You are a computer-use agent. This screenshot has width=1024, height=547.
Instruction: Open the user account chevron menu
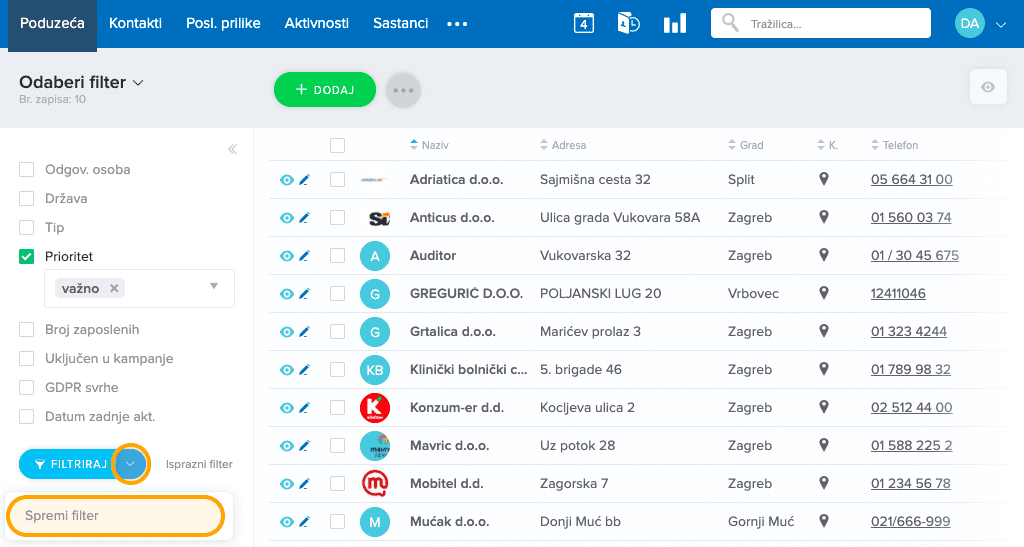coord(1000,25)
